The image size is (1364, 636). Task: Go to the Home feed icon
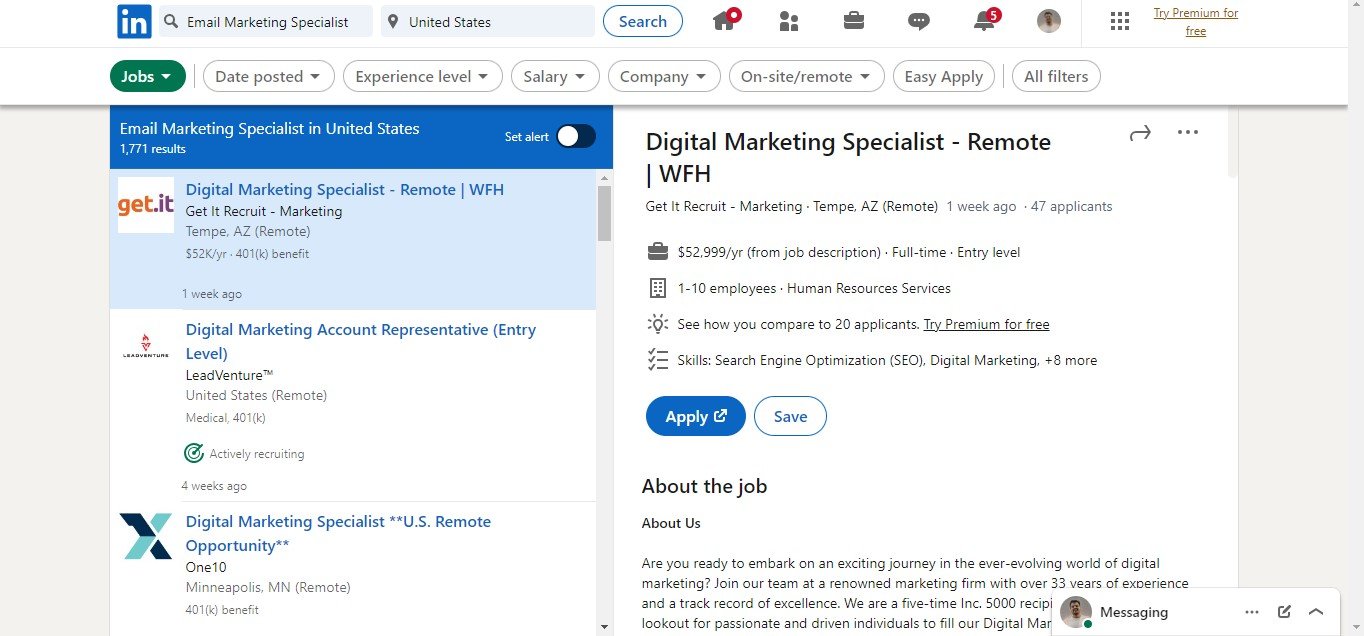click(725, 20)
